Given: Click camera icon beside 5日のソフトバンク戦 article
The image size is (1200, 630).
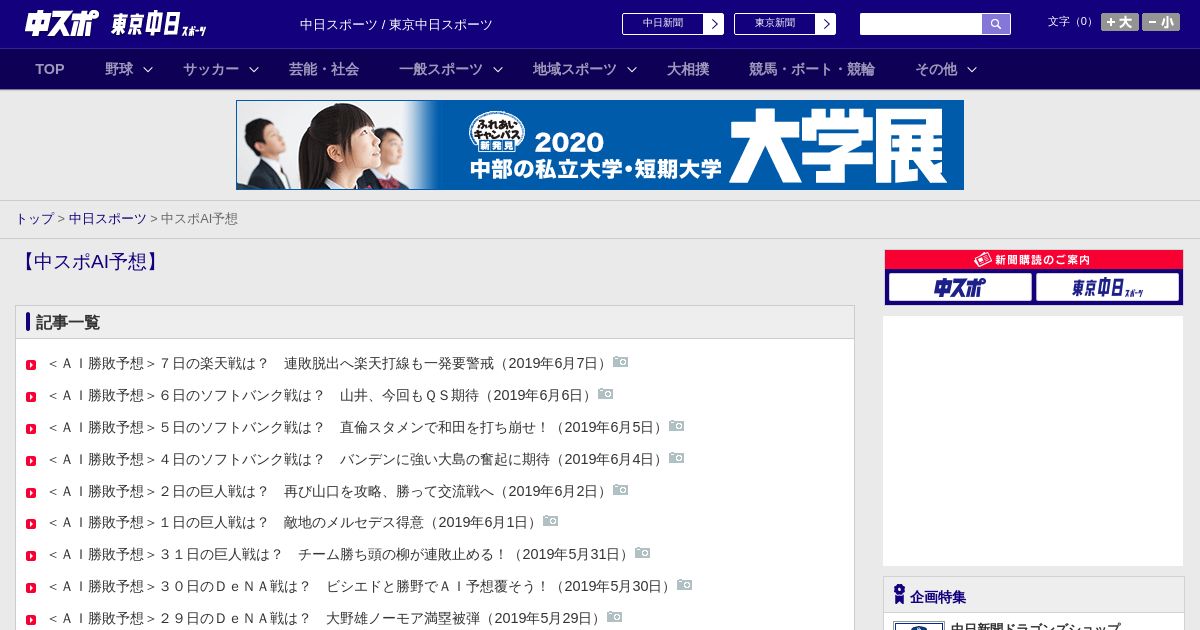Looking at the screenshot, I should (677, 426).
